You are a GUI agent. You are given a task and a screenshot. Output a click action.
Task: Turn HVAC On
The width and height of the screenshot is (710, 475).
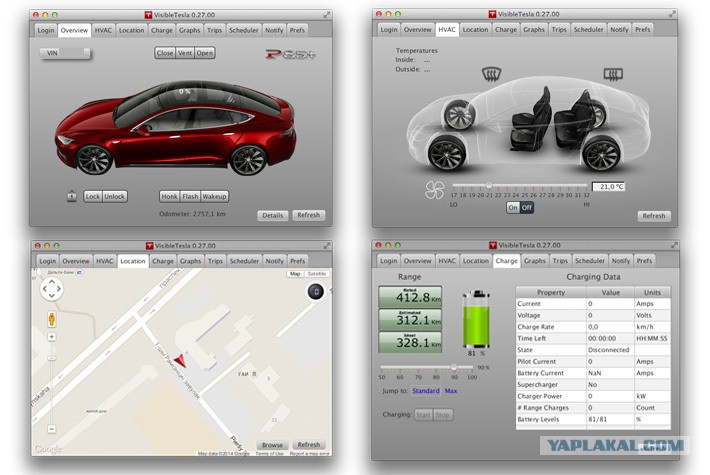click(x=513, y=207)
